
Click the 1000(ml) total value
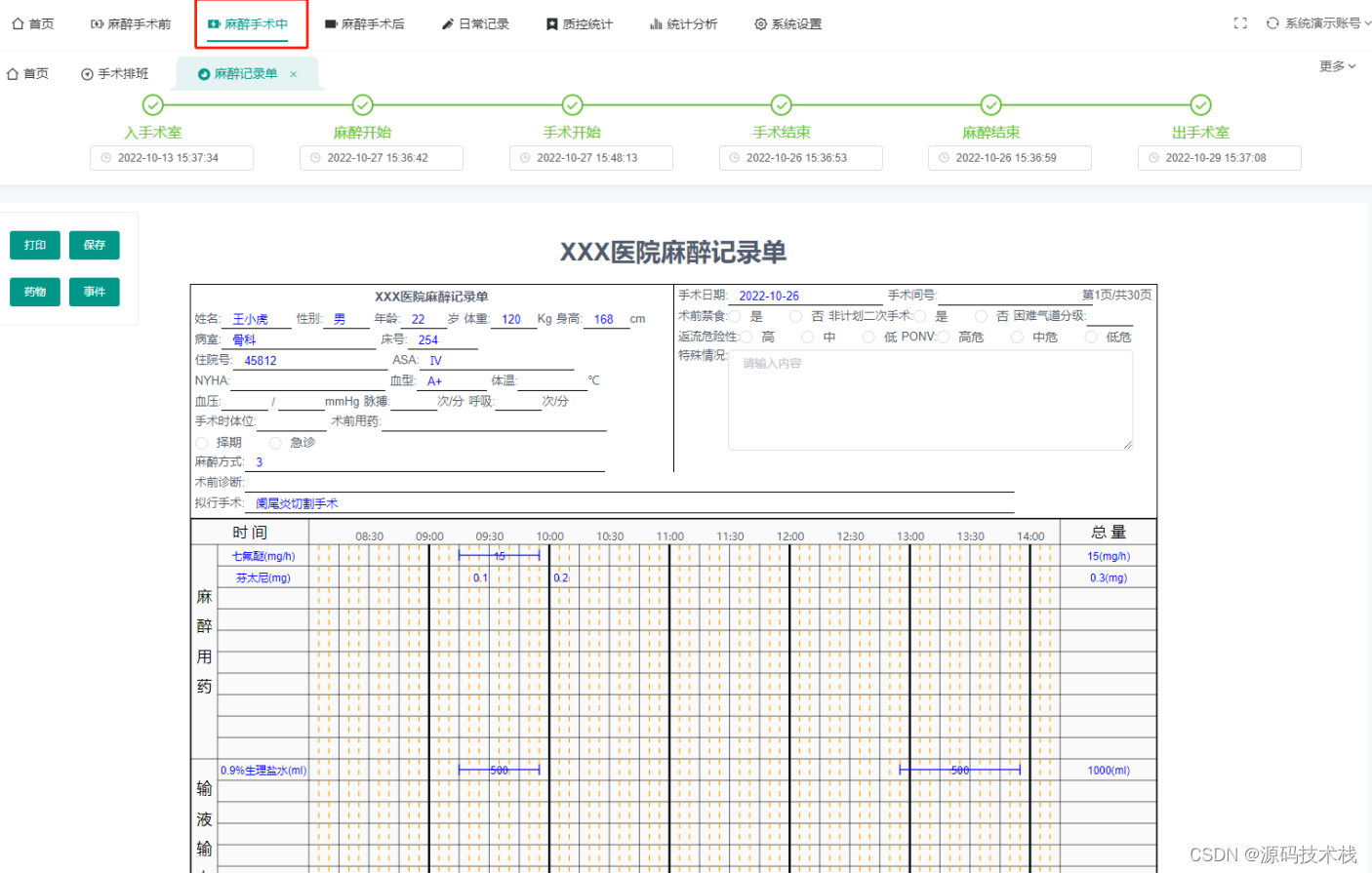1109,771
